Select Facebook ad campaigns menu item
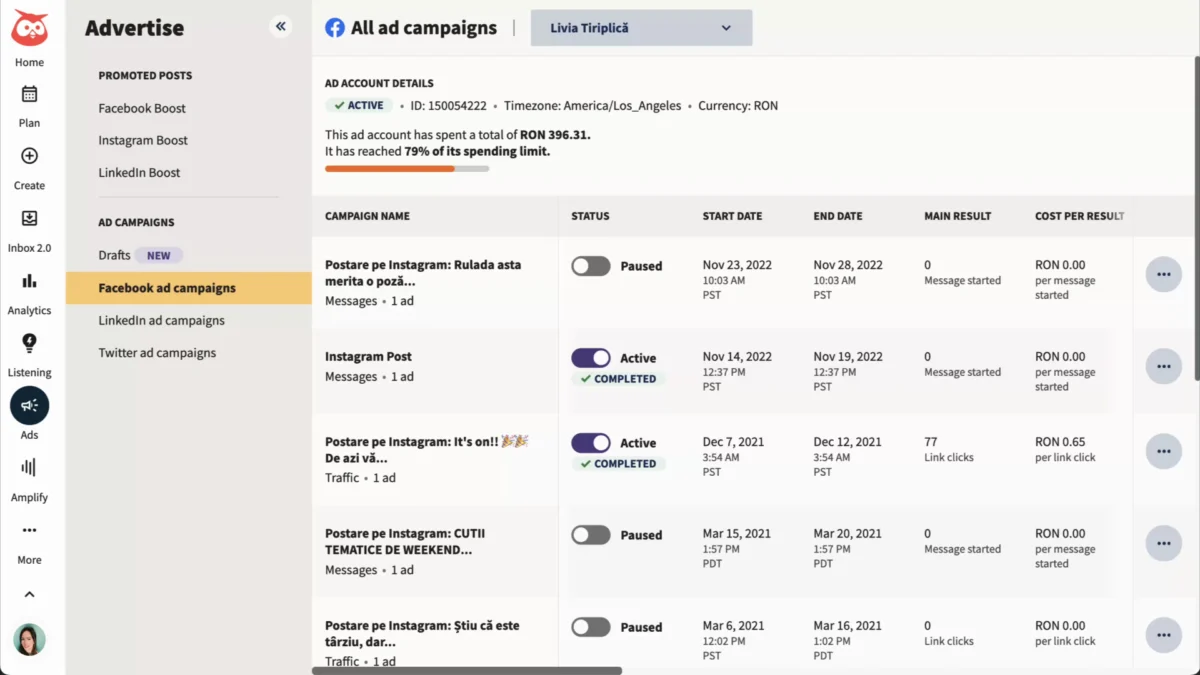The width and height of the screenshot is (1200, 675). [189, 288]
